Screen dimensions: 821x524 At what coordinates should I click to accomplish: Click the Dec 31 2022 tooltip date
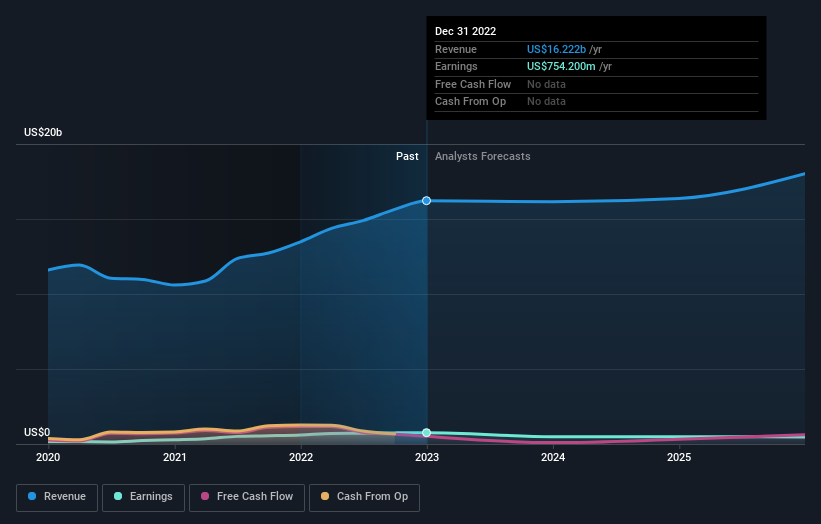coord(465,31)
